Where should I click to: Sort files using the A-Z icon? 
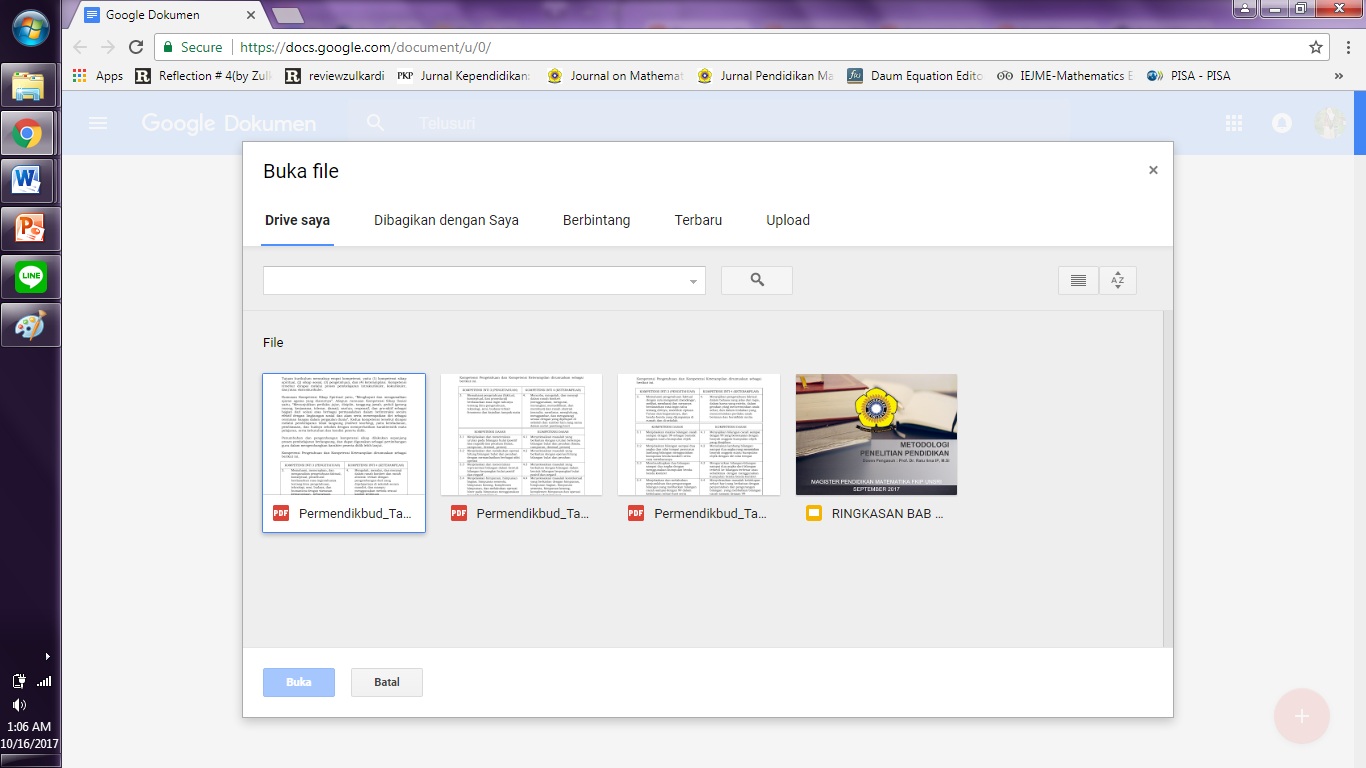pyautogui.click(x=1117, y=280)
